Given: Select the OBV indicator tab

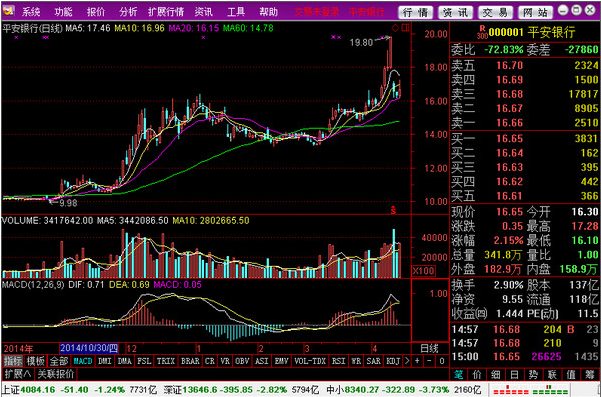Looking at the screenshot, I should tap(243, 361).
